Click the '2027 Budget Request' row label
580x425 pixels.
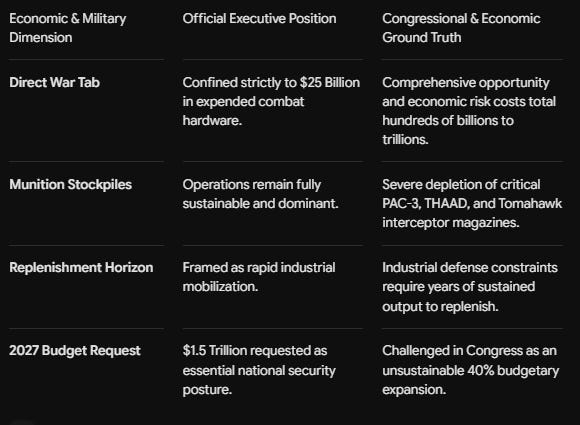click(75, 350)
